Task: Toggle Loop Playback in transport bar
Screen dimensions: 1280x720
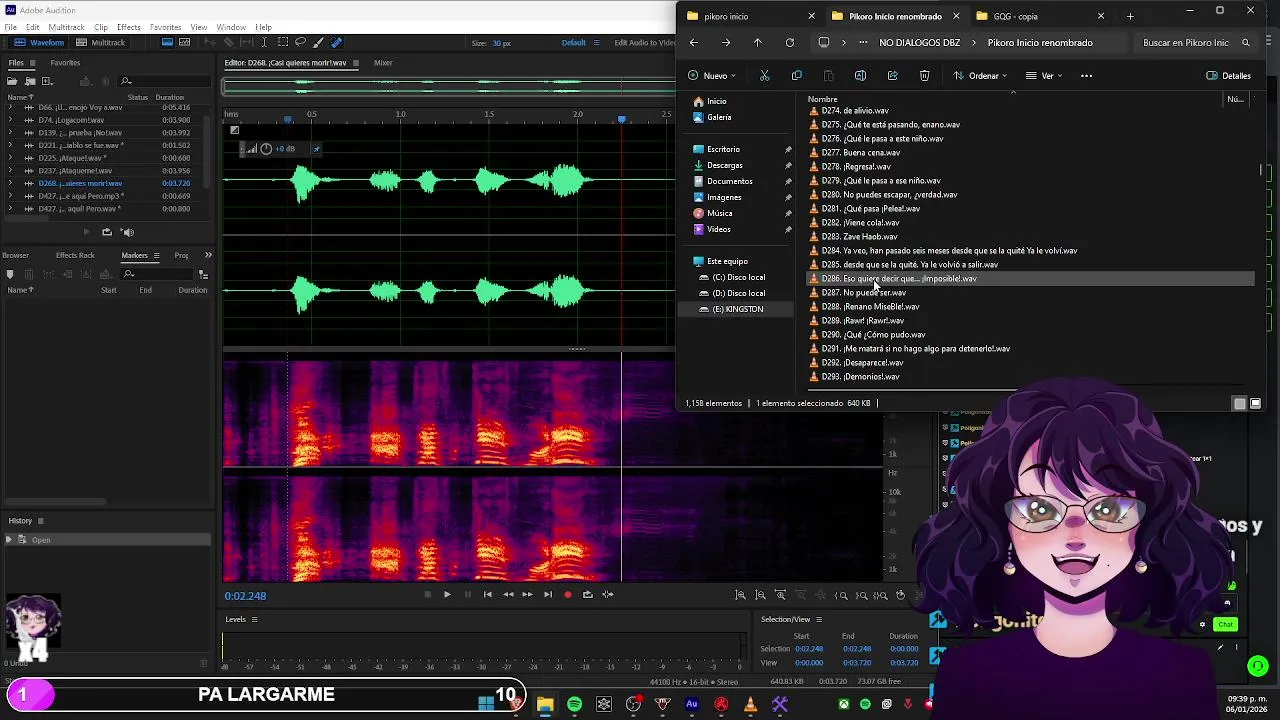Action: point(587,595)
